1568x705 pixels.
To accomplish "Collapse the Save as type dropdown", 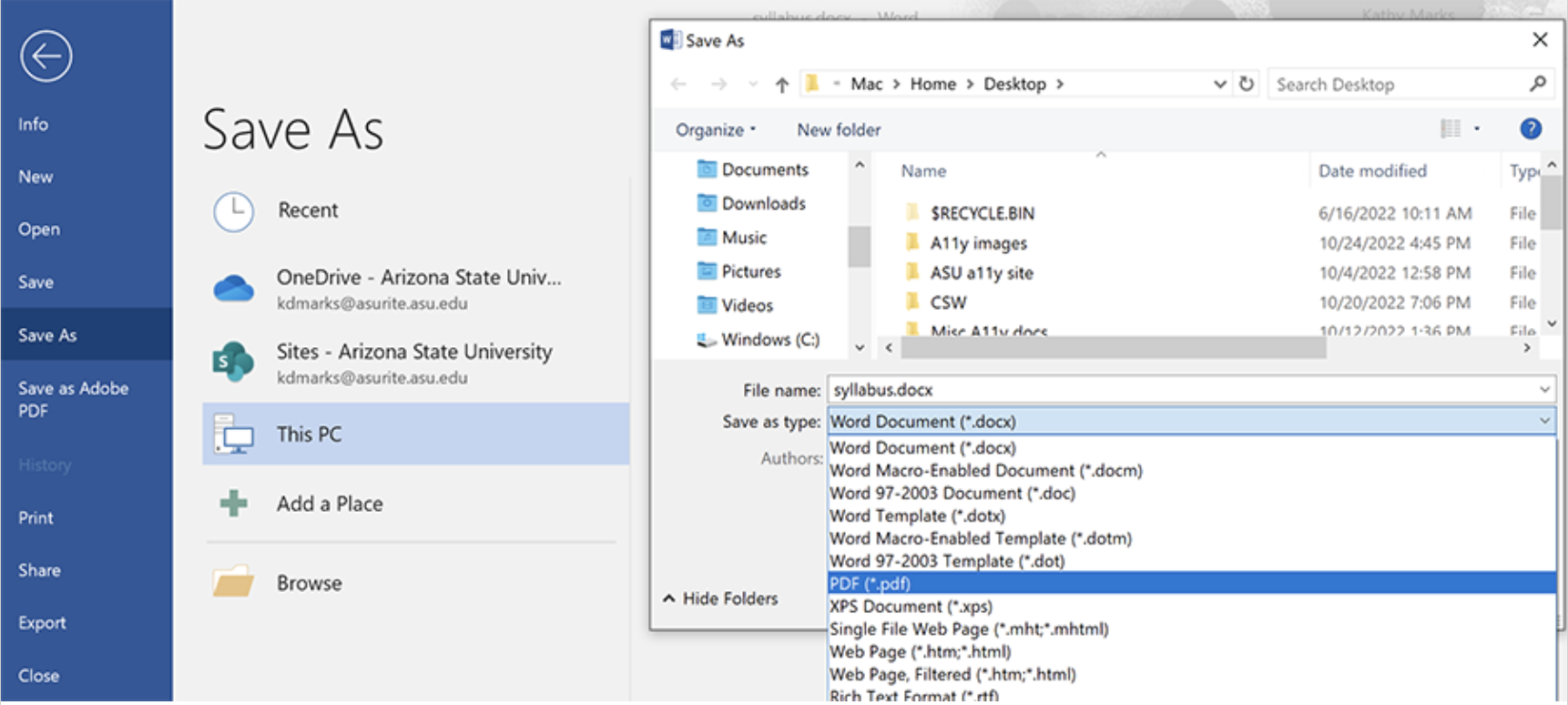I will (1544, 421).
